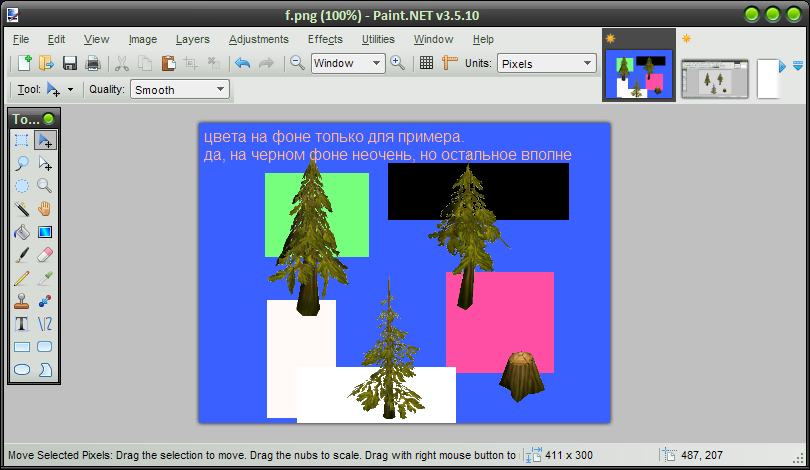The height and width of the screenshot is (470, 810).
Task: Open a file with Open icon
Action: tap(46, 64)
